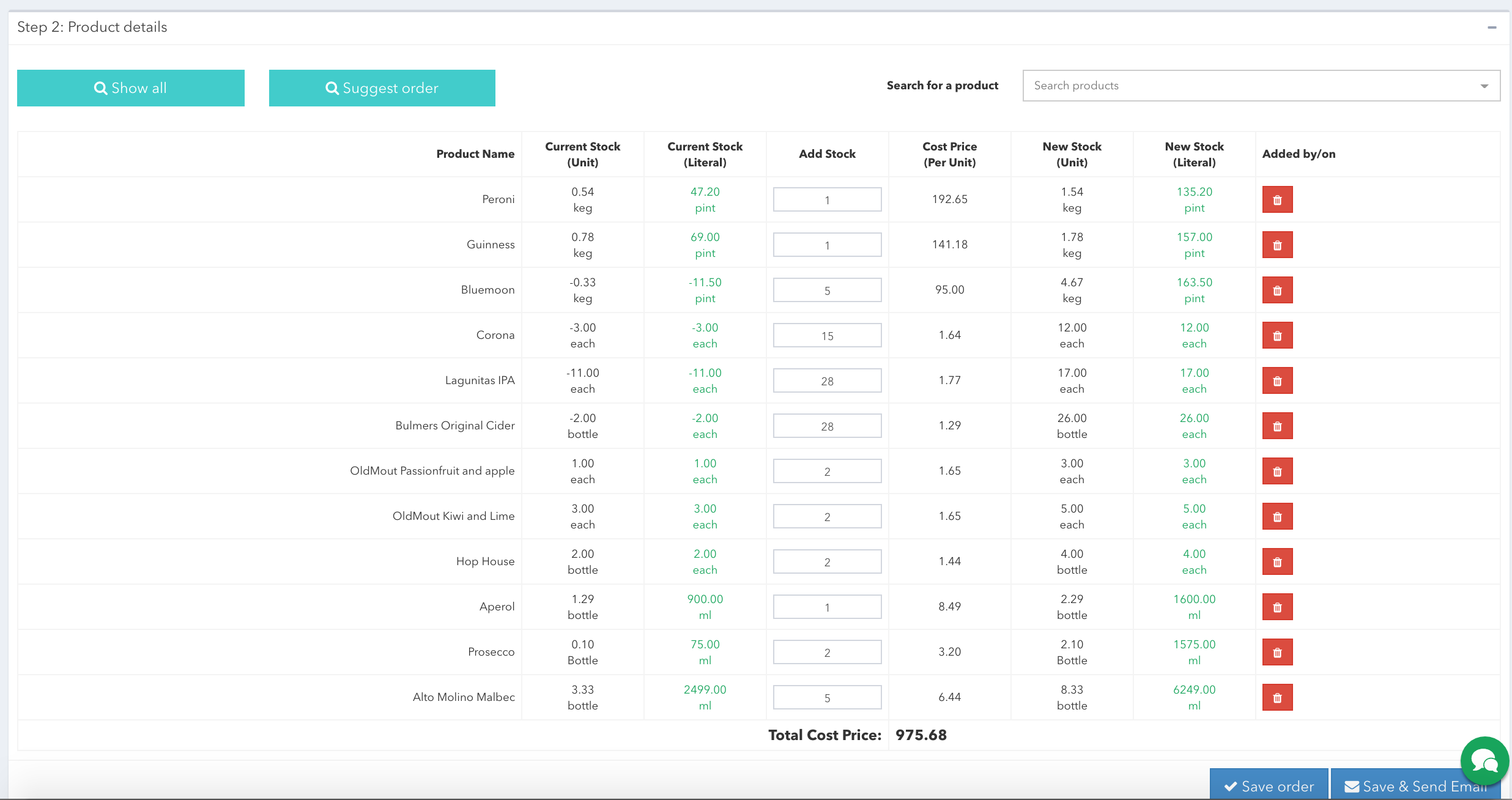
Task: Delete the Alto Molino Malbec row
Action: (x=1277, y=698)
